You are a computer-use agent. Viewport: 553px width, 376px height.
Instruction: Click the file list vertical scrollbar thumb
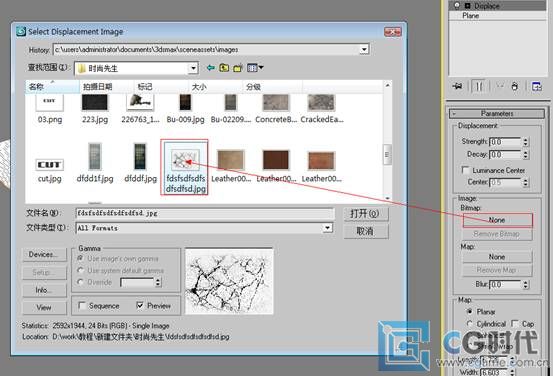coord(387,154)
